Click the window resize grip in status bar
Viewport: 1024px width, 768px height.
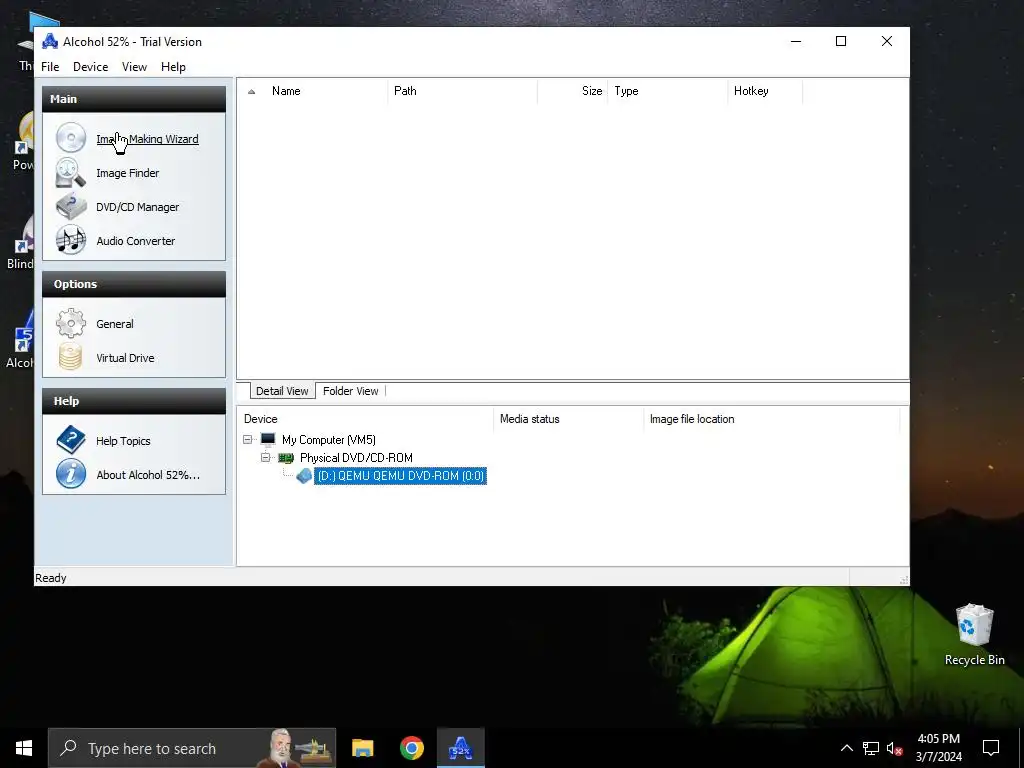(x=904, y=579)
